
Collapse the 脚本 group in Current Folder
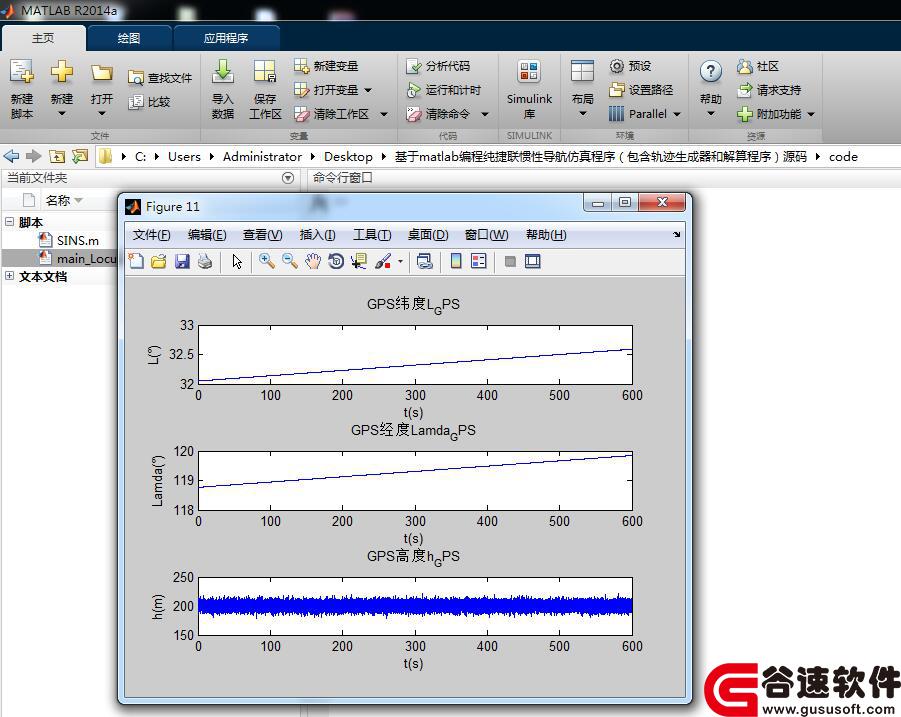point(9,221)
